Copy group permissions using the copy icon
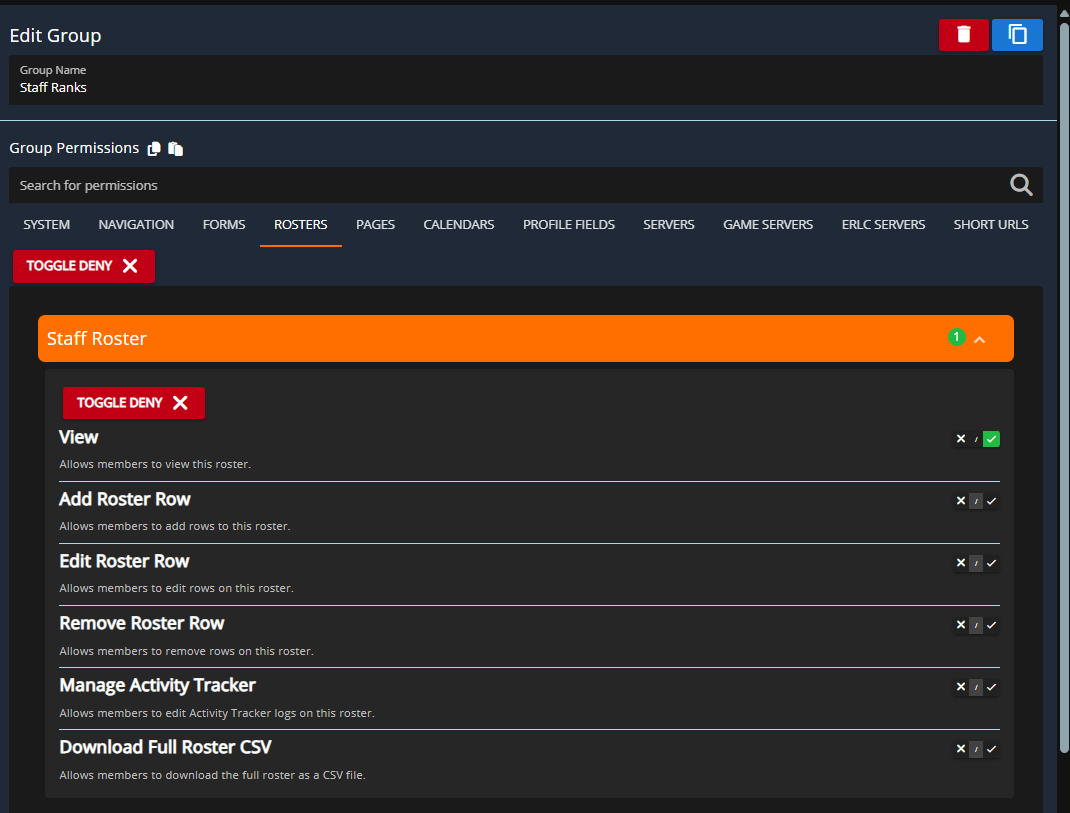The width and height of the screenshot is (1070, 813). click(154, 149)
